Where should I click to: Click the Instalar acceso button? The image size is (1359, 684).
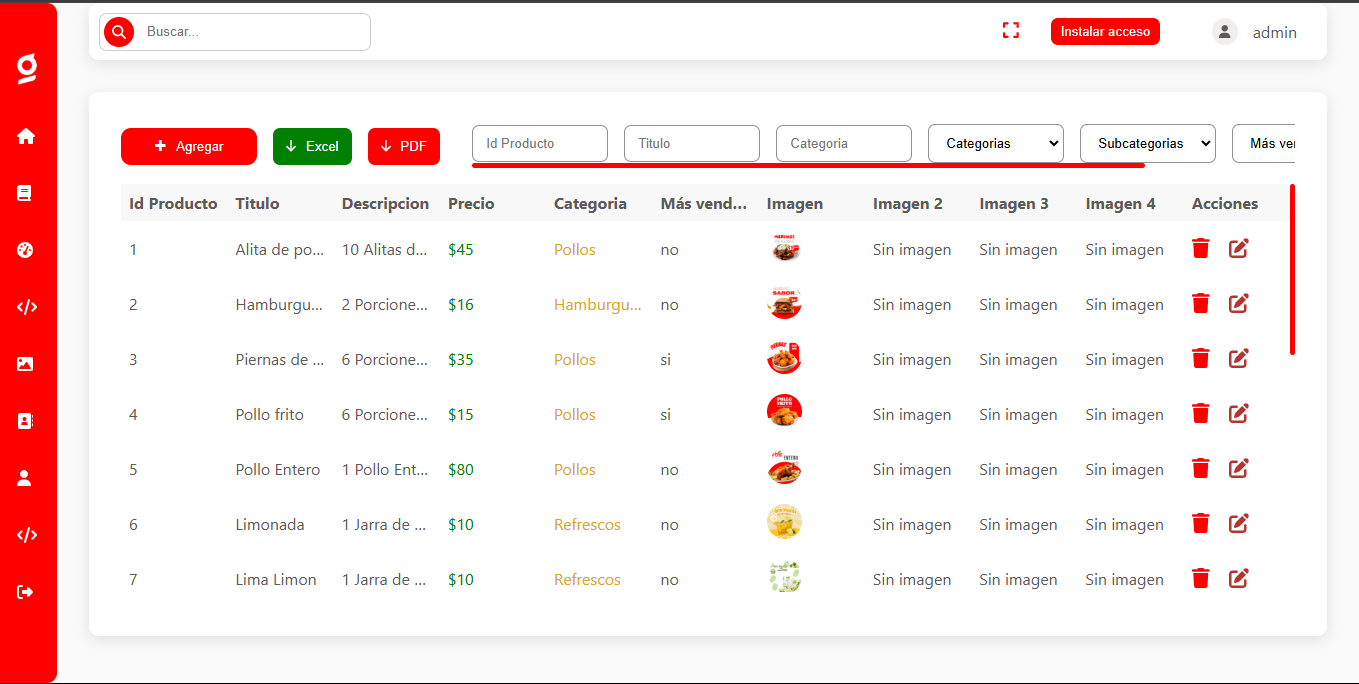[x=1105, y=32]
